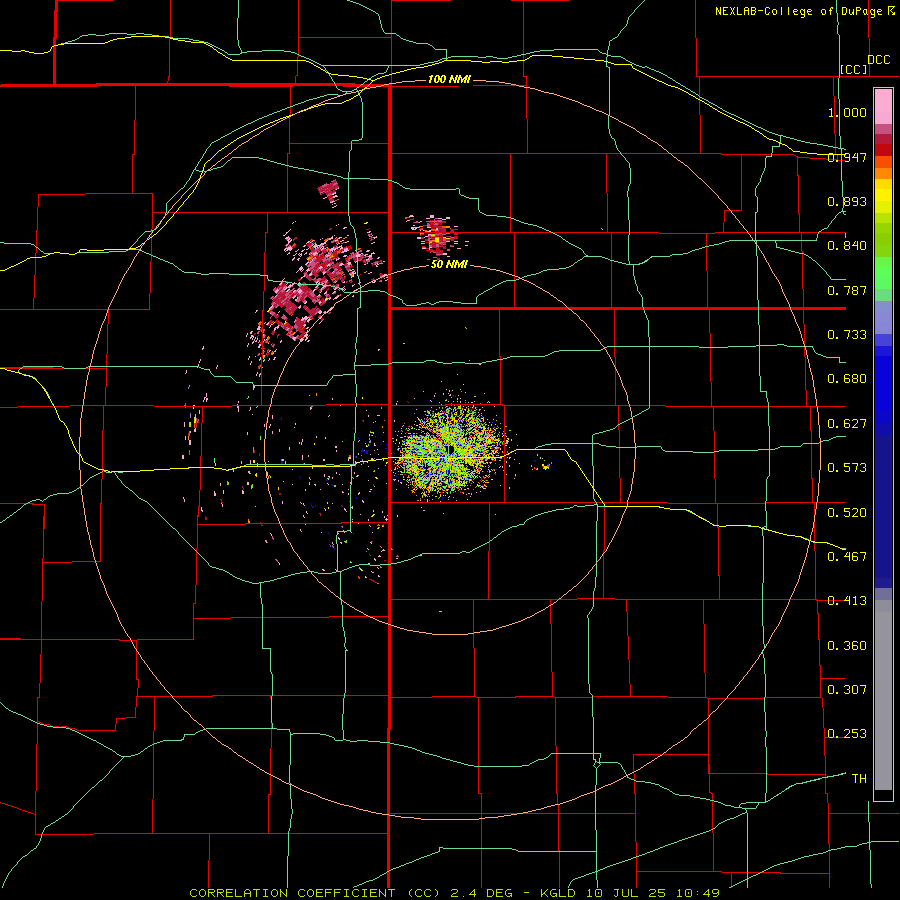
Task: Click the small echo east of the radar clutter
Action: click(542, 464)
